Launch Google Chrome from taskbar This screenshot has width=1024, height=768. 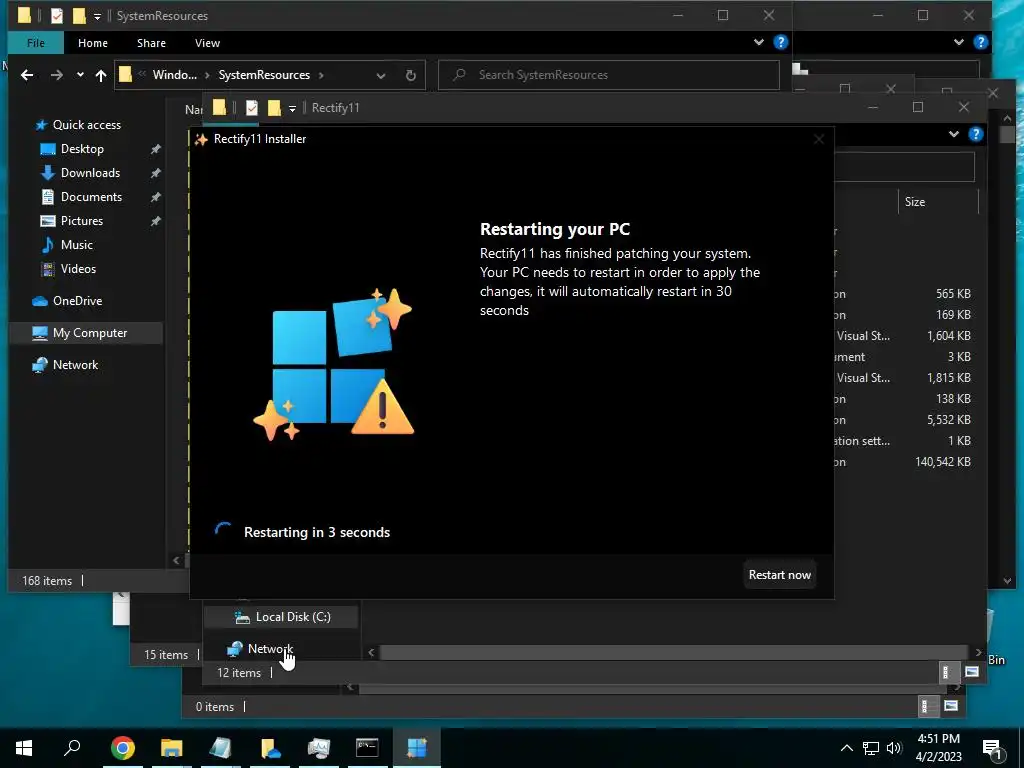coord(122,748)
